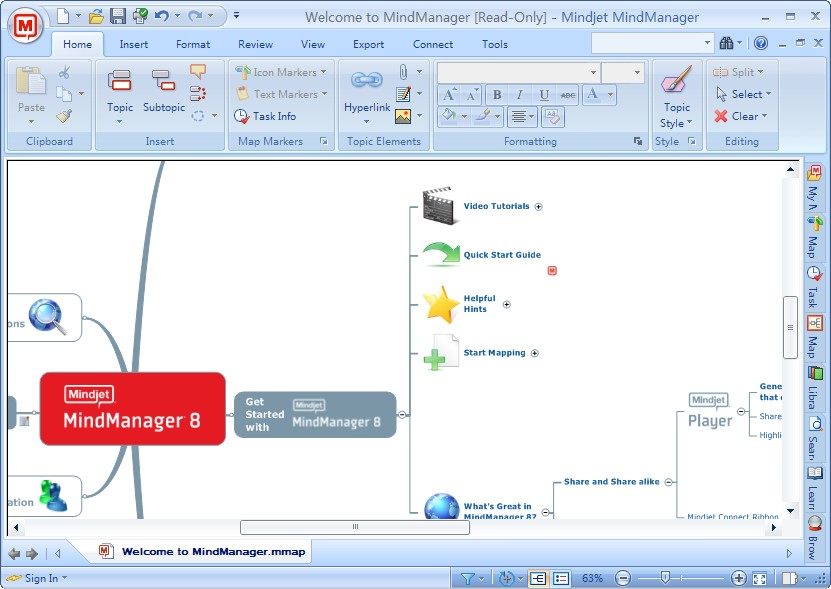Undo the last action

162,16
